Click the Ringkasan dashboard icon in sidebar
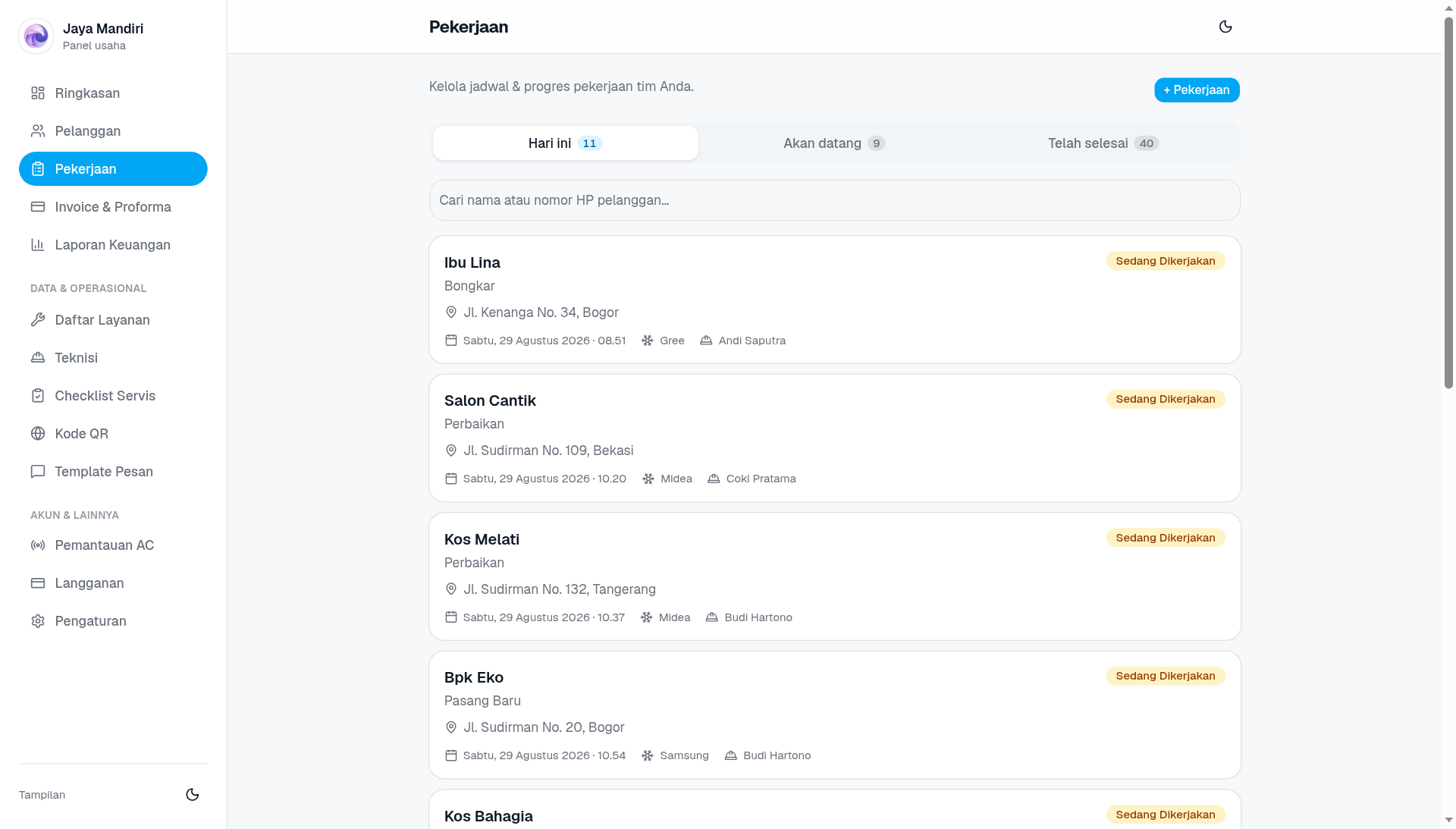 tap(38, 93)
